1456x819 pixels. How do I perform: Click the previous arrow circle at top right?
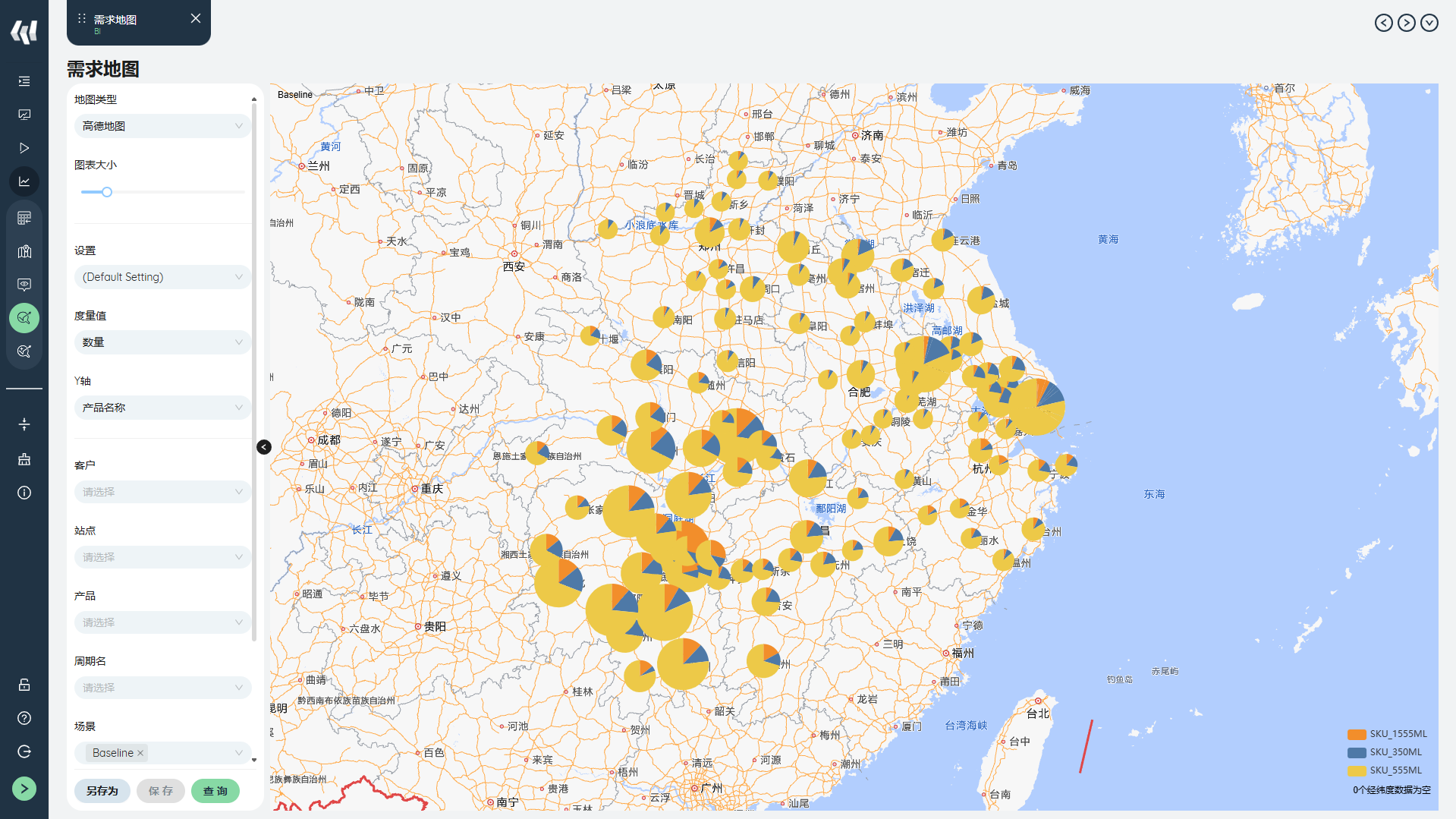tap(1384, 23)
